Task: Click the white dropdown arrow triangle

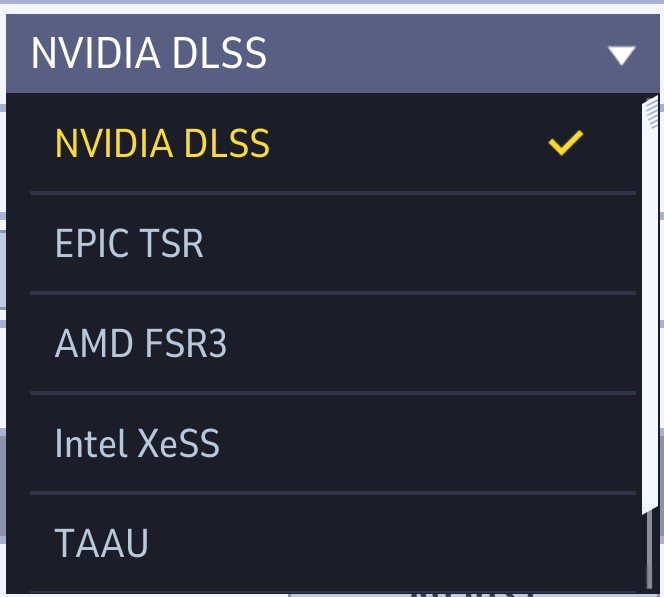Action: point(622,55)
